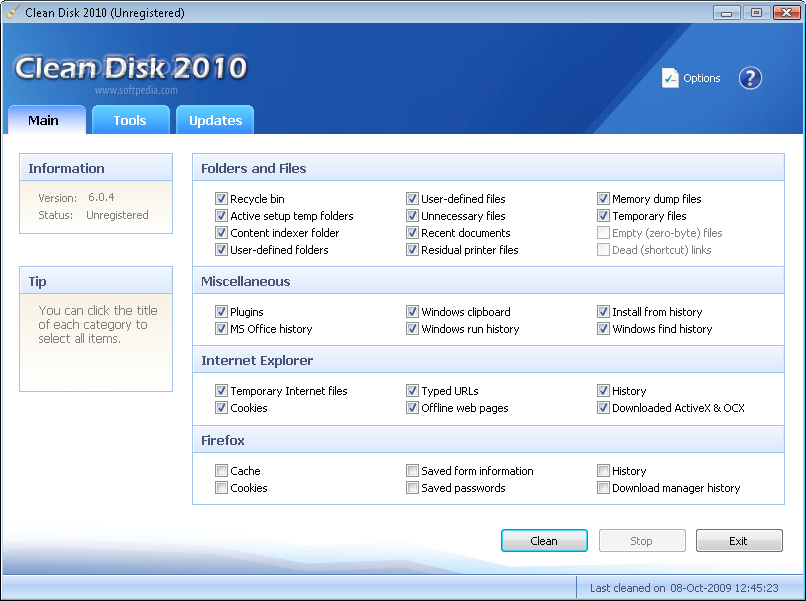The height and width of the screenshot is (601, 806).
Task: Close the Clean Disk 2010 window
Action: click(x=786, y=12)
